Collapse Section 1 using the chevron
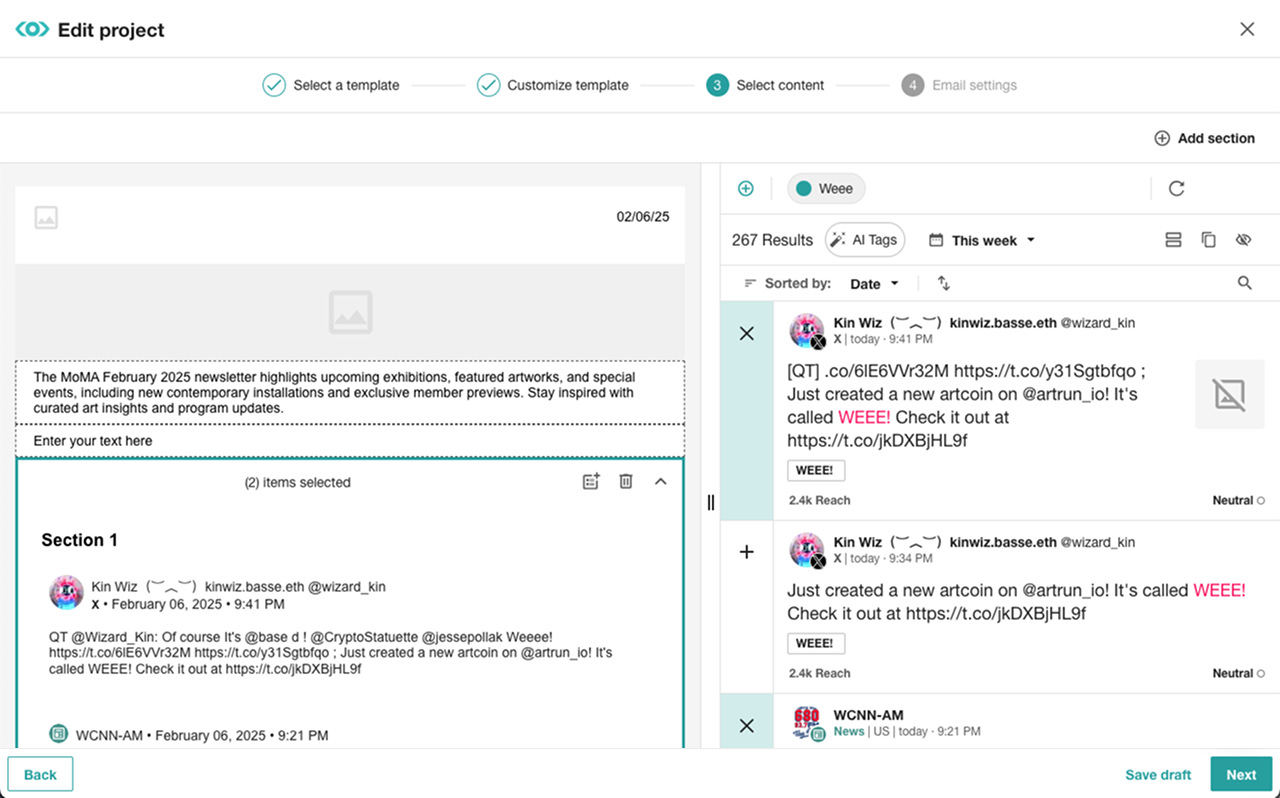 pyautogui.click(x=660, y=482)
